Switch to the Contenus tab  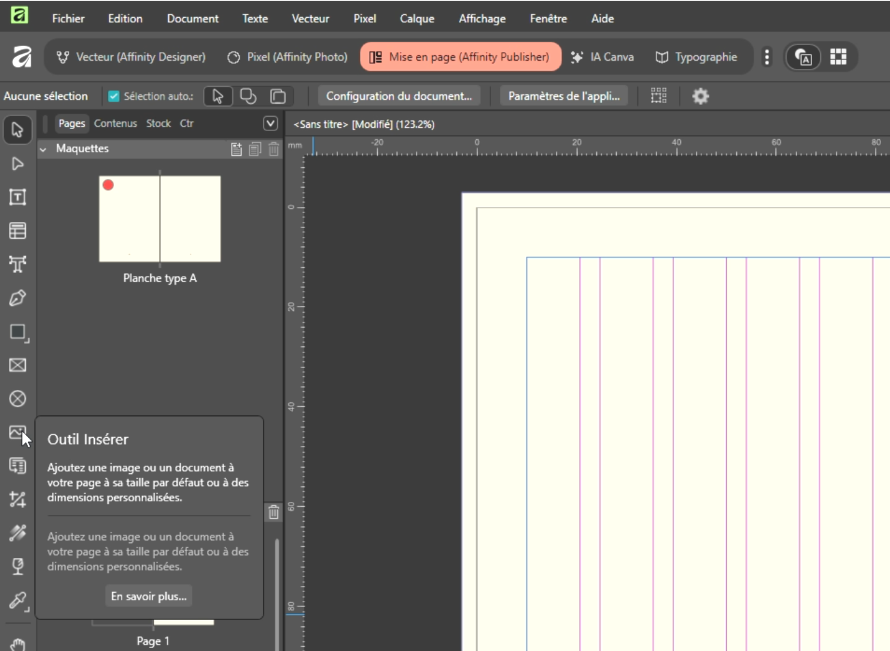pyautogui.click(x=115, y=123)
